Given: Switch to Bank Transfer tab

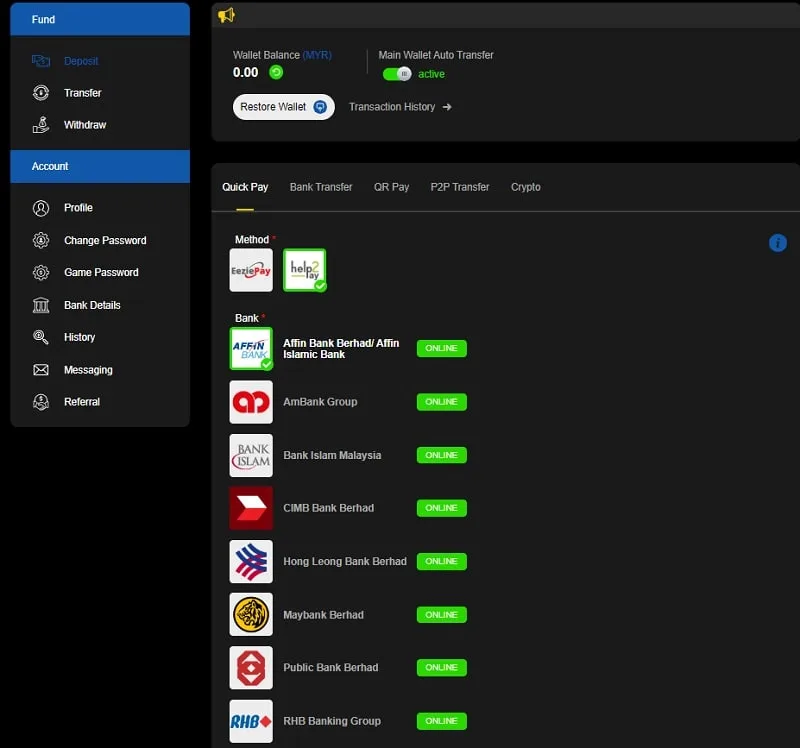Looking at the screenshot, I should [x=321, y=187].
